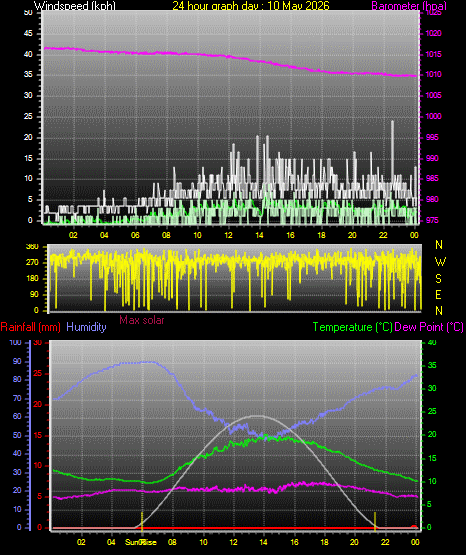Click the Dew Point (°C) legend label

pyautogui.click(x=429, y=327)
